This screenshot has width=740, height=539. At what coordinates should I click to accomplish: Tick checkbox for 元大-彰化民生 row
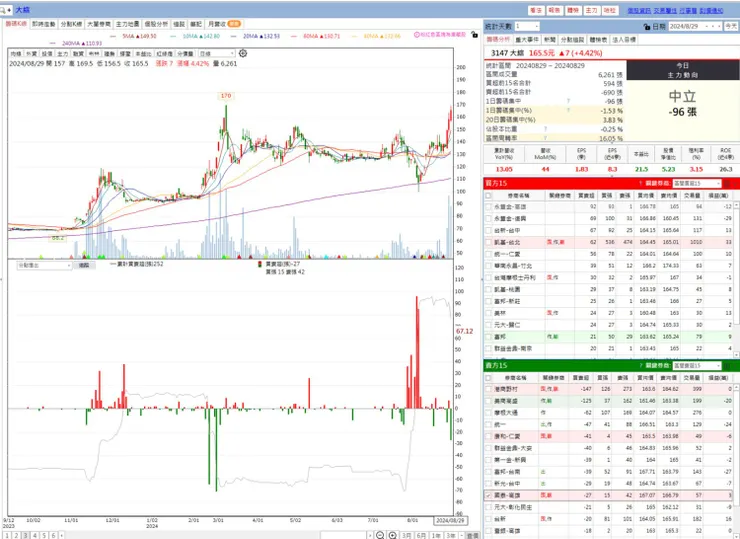pos(488,507)
